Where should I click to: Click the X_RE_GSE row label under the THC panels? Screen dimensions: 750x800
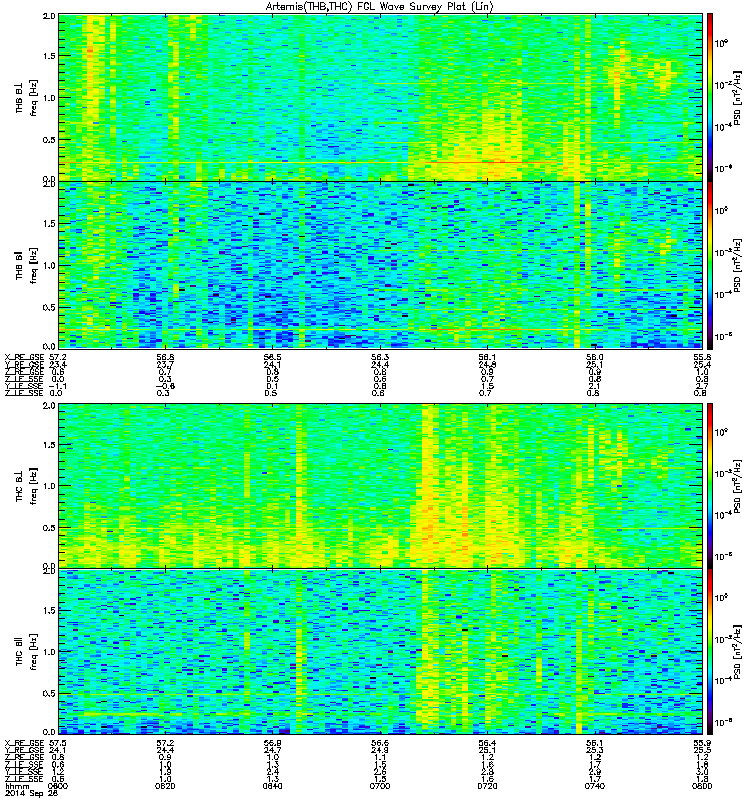point(24,743)
